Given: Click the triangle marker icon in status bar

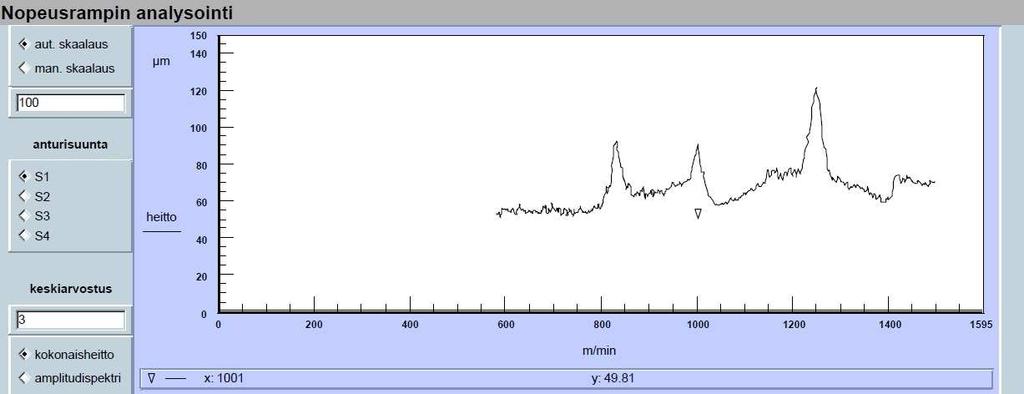Looking at the screenshot, I should click(152, 378).
